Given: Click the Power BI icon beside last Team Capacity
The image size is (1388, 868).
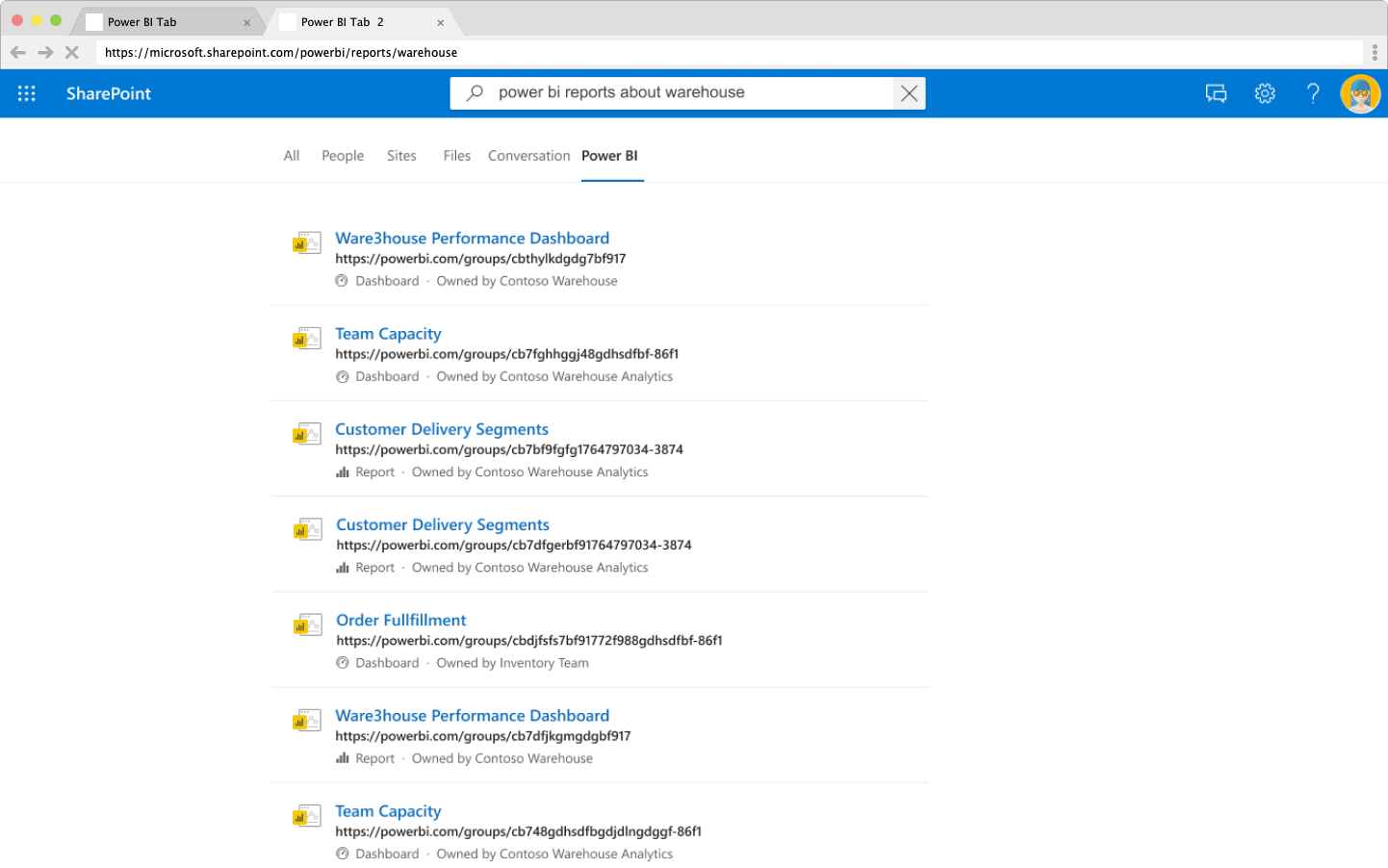Looking at the screenshot, I should click(307, 816).
